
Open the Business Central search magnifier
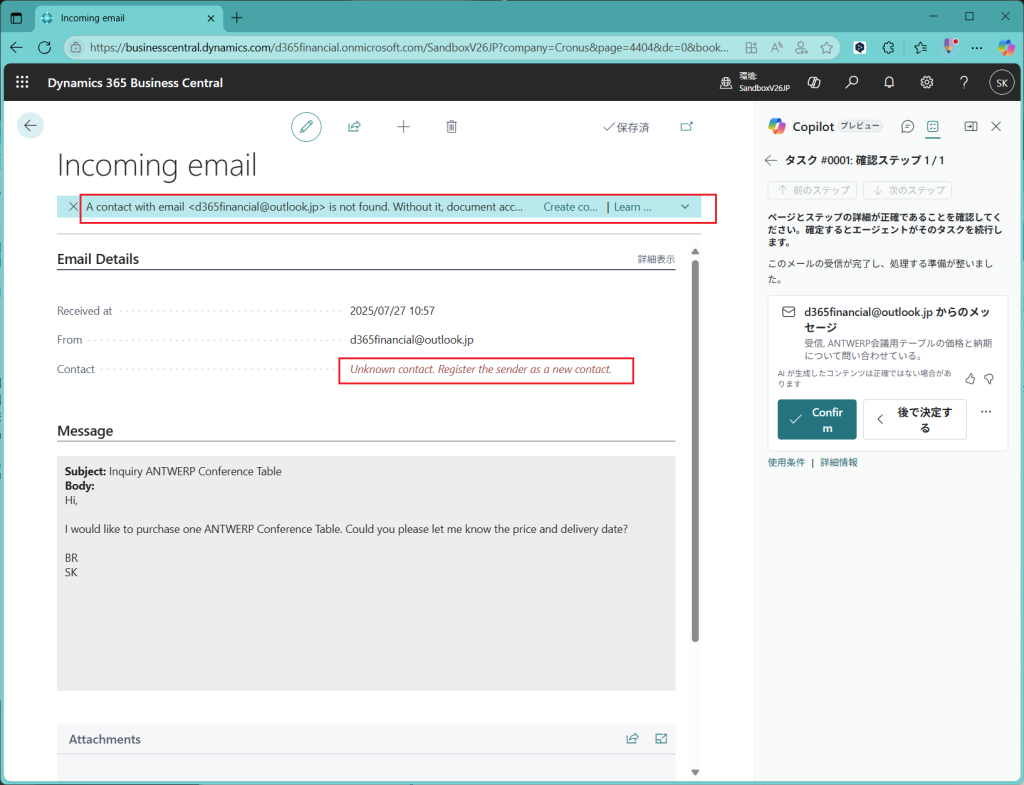coord(852,82)
